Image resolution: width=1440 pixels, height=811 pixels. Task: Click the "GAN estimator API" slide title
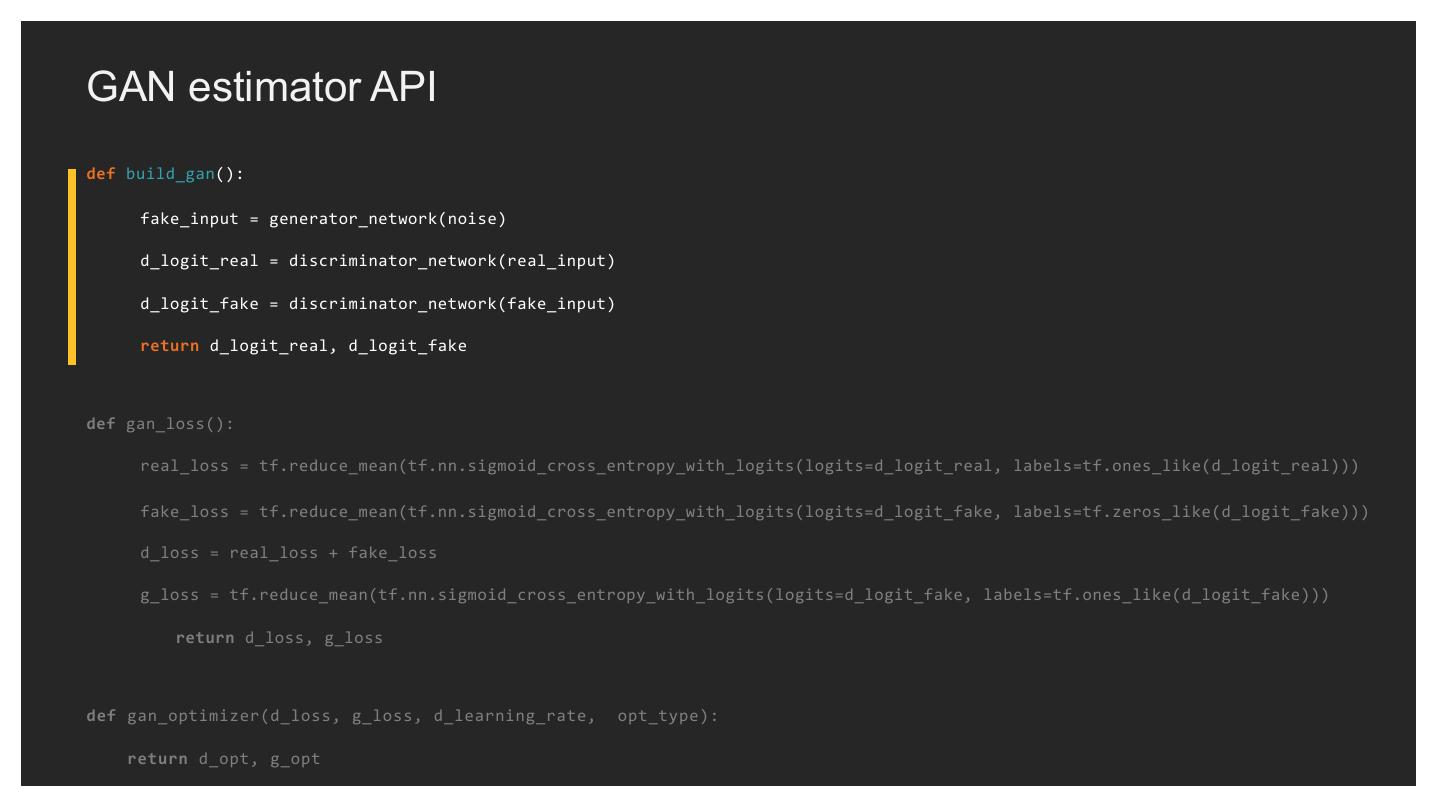261,88
